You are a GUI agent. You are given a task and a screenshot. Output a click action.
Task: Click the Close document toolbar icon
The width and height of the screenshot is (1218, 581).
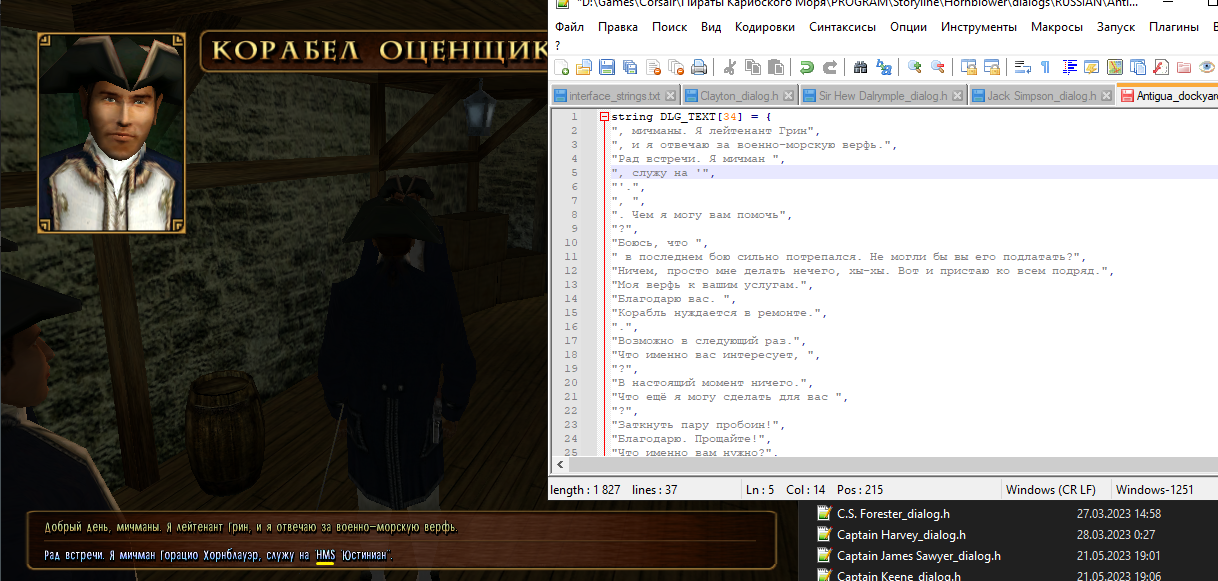coord(653,68)
